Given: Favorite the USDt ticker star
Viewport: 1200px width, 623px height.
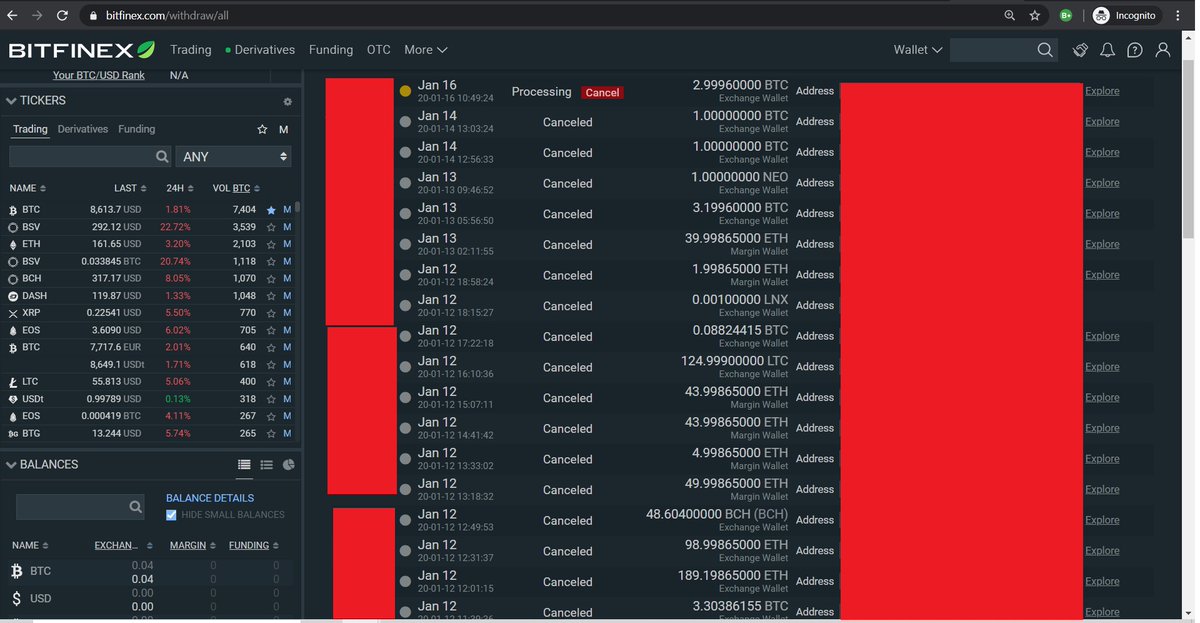Looking at the screenshot, I should coord(271,399).
